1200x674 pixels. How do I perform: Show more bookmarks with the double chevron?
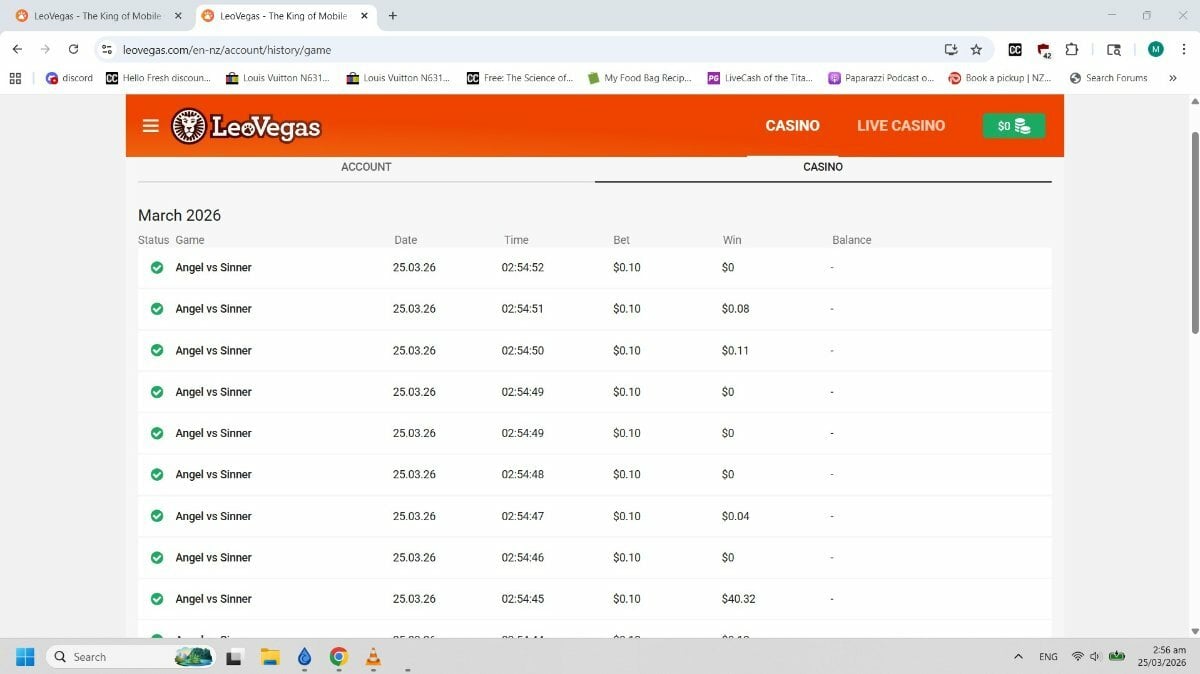[x=1172, y=78]
